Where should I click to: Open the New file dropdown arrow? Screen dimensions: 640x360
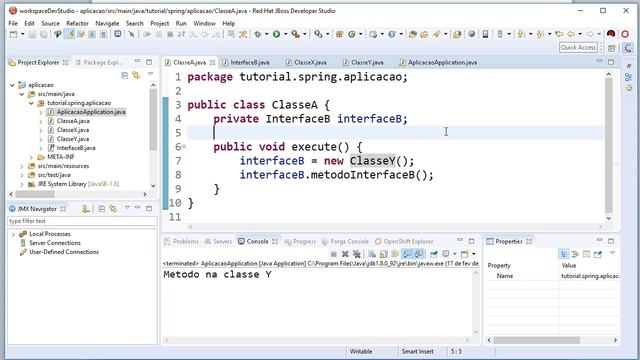[22, 34]
